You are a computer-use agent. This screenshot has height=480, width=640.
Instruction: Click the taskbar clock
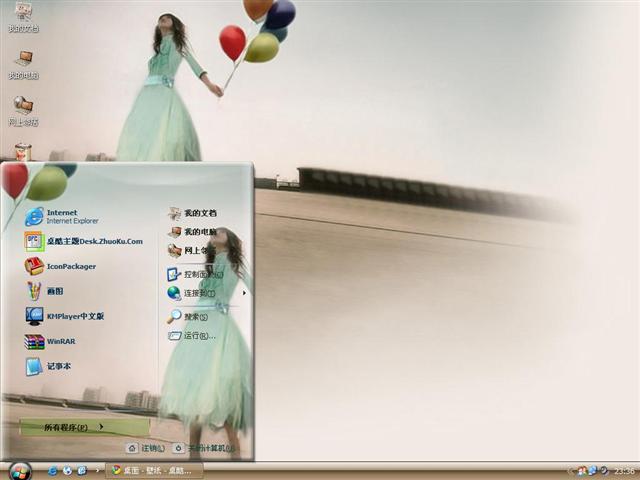pyautogui.click(x=624, y=470)
